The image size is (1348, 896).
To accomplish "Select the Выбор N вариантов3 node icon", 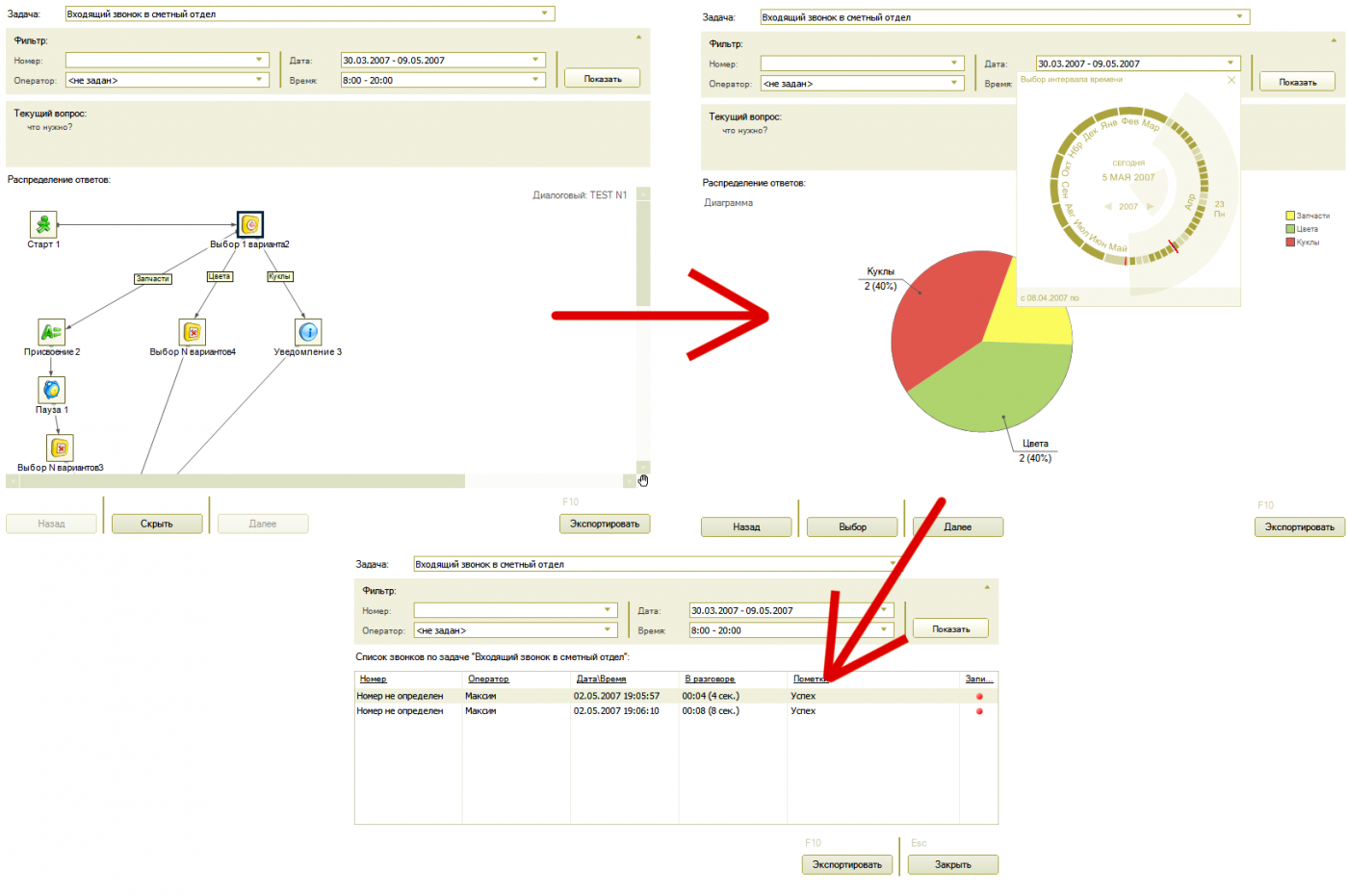I will (60, 448).
